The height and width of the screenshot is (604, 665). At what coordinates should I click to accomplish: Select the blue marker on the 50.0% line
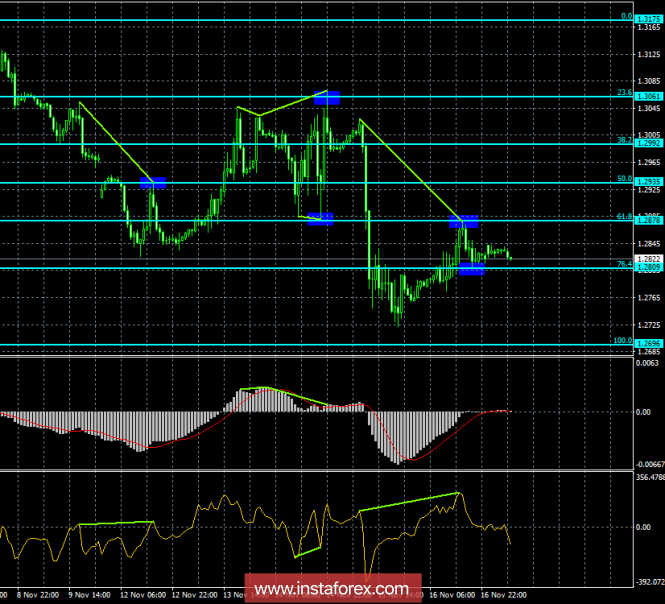coord(153,182)
